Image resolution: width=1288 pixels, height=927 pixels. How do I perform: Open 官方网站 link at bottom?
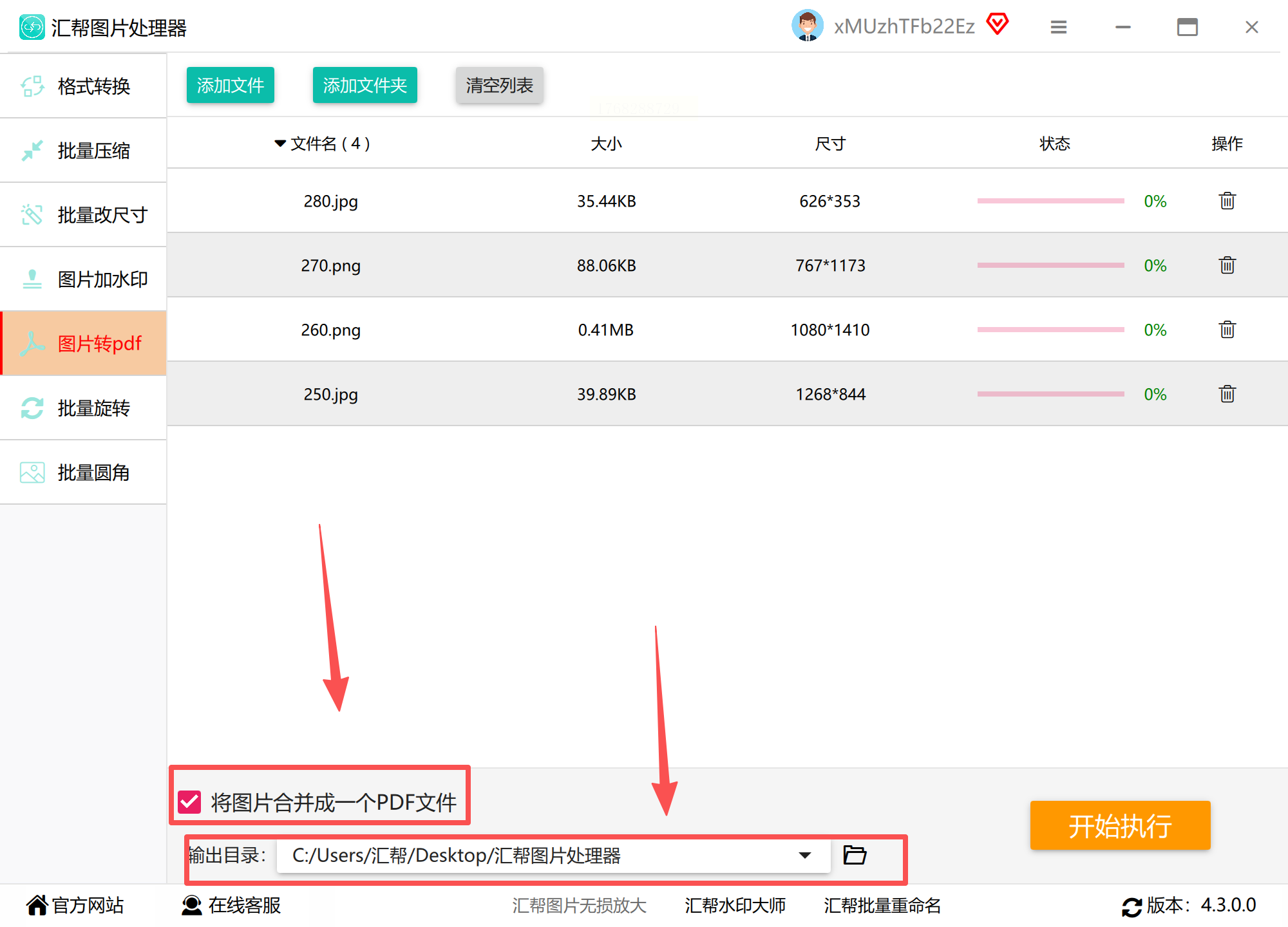point(75,906)
